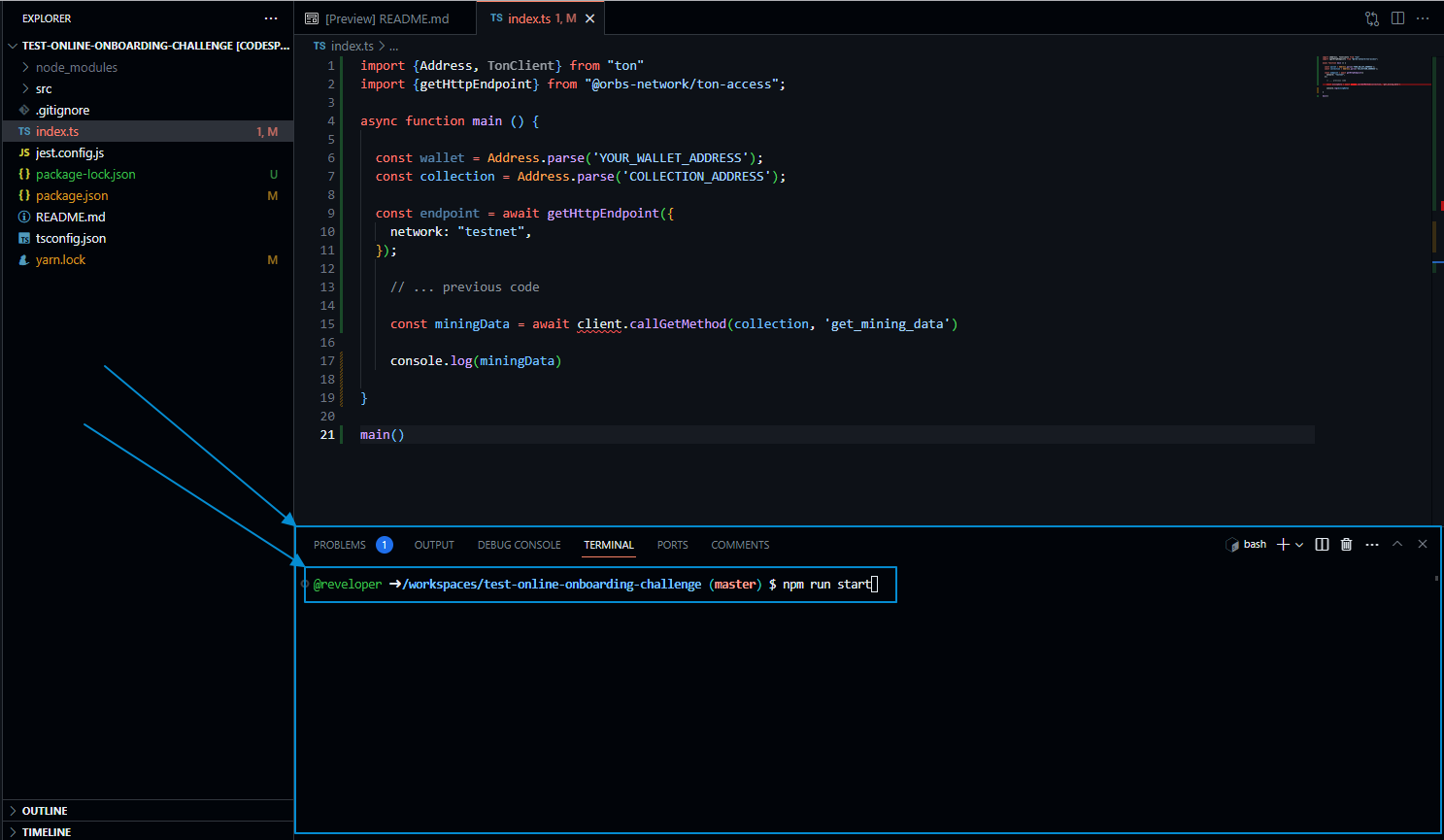
Task: Open the PROBLEMS tab showing one issue
Action: click(342, 545)
